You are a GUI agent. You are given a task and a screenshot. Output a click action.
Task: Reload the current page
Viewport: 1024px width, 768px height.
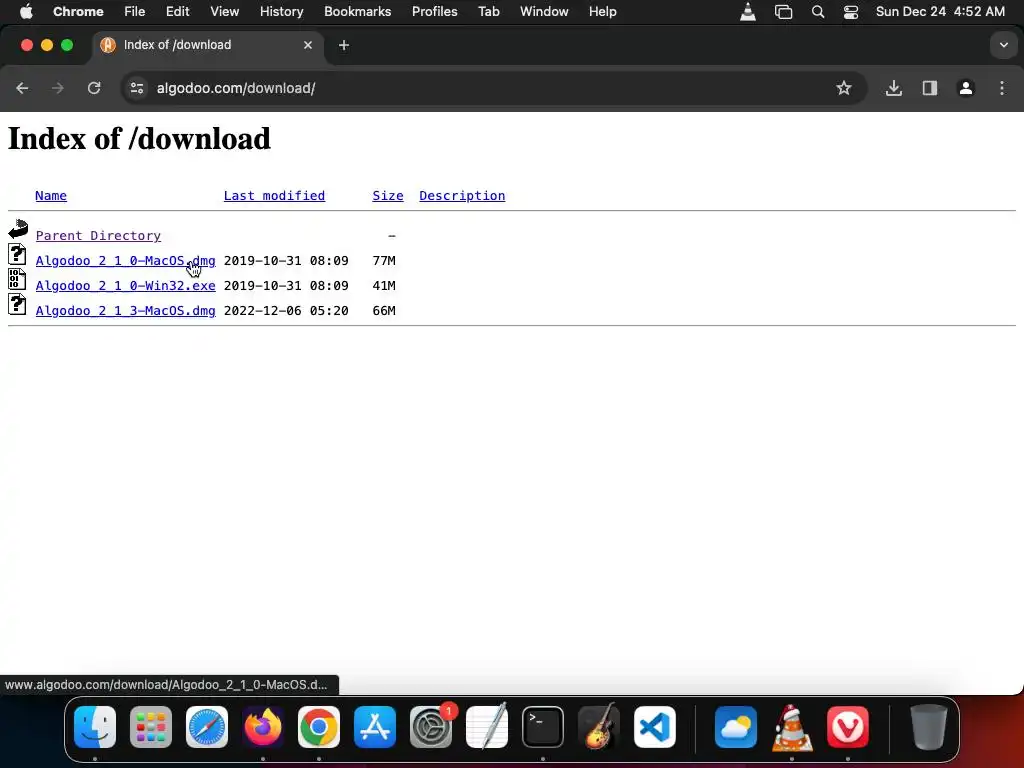coord(94,88)
